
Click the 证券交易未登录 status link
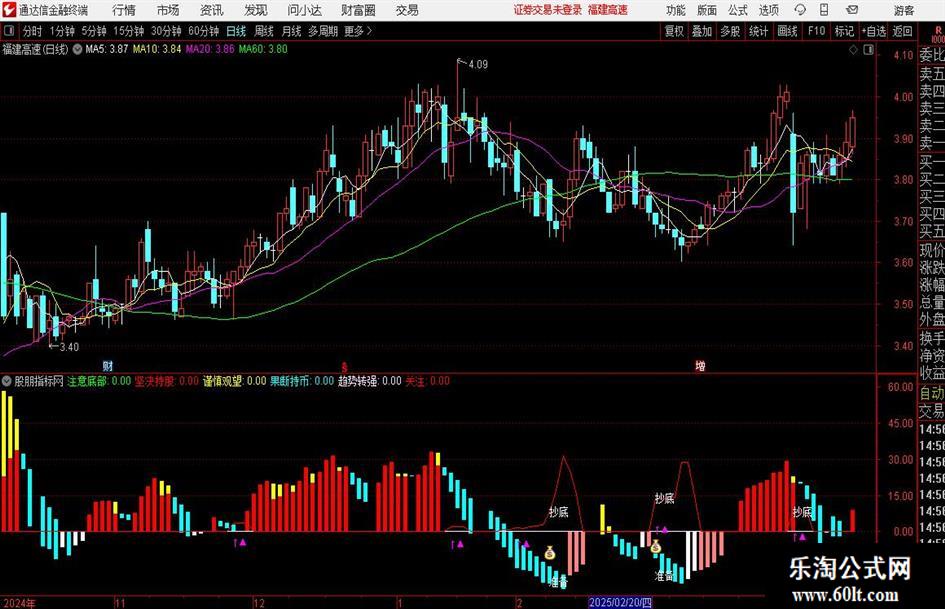[x=547, y=10]
